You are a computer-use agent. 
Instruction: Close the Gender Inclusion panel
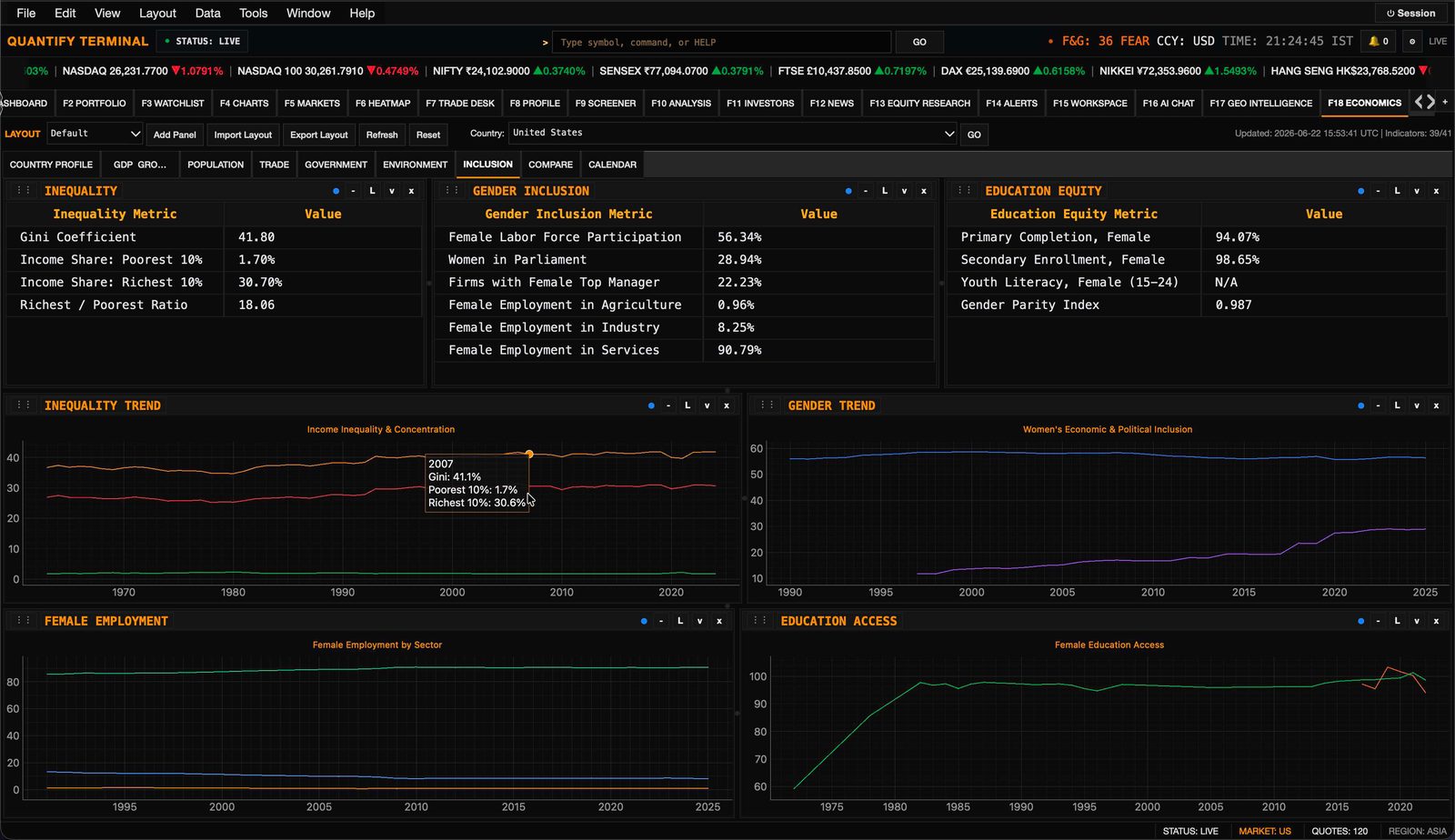point(924,191)
